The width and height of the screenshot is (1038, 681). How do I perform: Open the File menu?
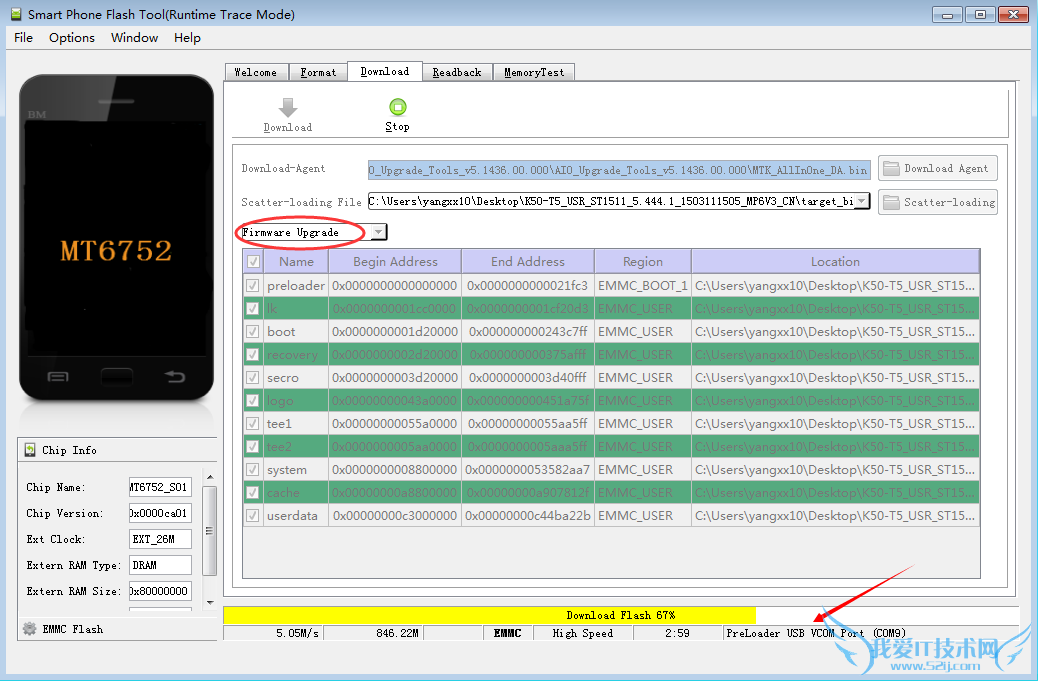pos(23,38)
